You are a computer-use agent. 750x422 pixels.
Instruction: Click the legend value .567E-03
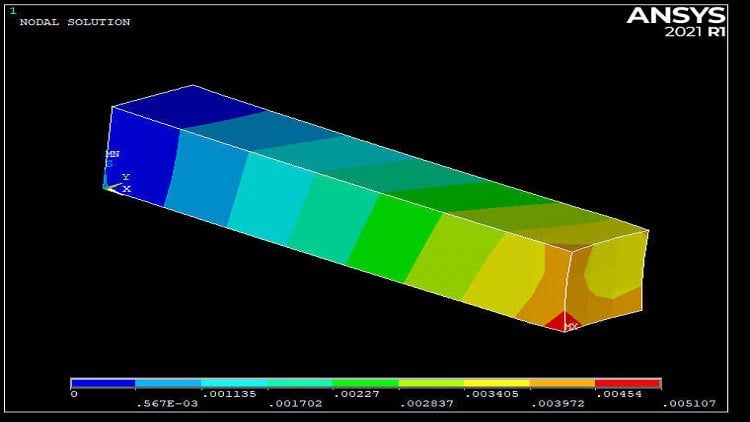[167, 404]
